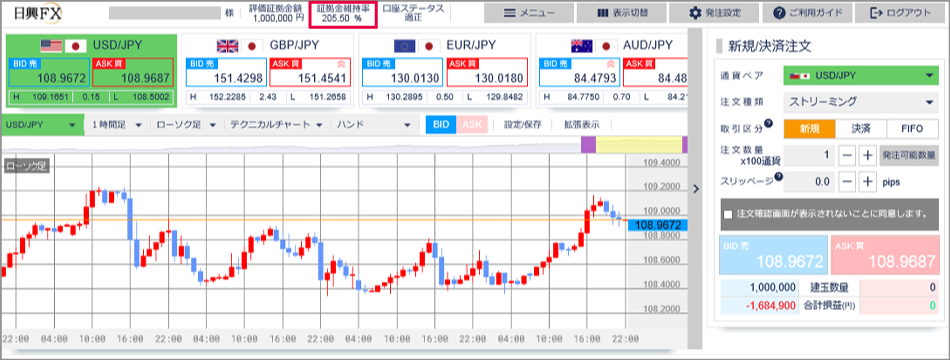Click the ログアウト logout icon button
This screenshot has width=950, height=360.
tap(901, 13)
